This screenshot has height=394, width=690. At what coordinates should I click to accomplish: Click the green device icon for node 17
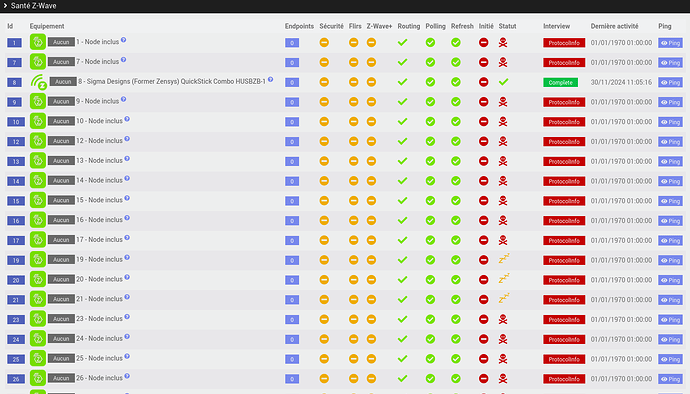point(38,239)
